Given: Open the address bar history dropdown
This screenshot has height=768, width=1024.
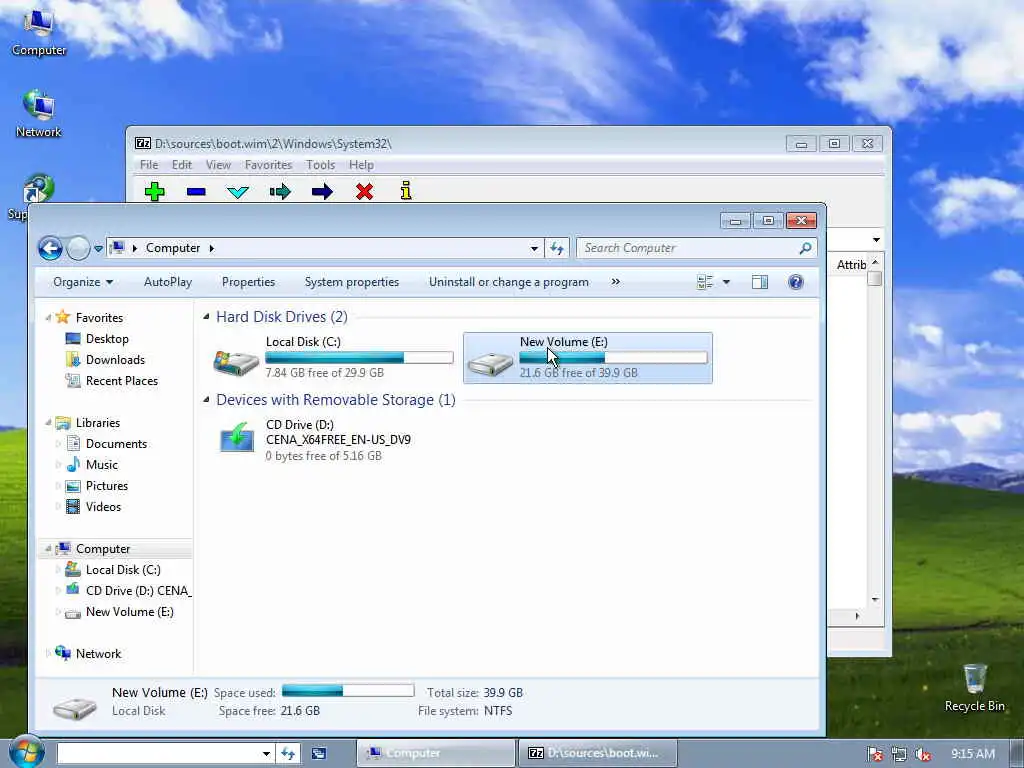Looking at the screenshot, I should [x=534, y=248].
